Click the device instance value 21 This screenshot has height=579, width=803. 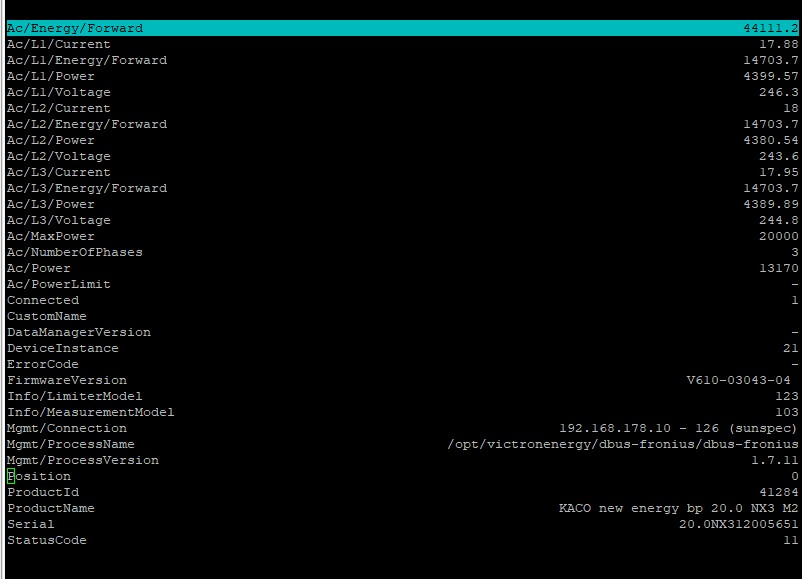coord(791,348)
